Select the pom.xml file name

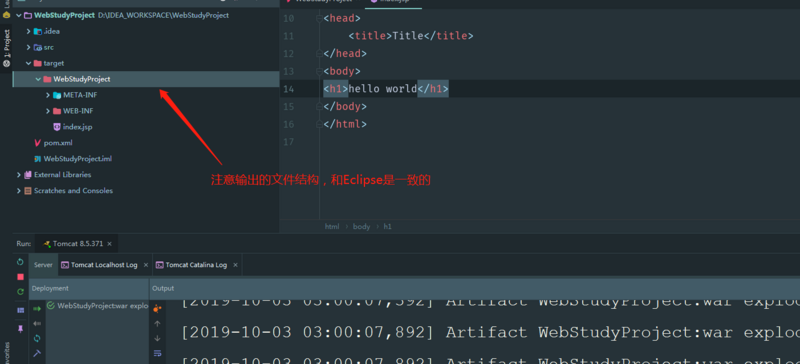point(58,143)
